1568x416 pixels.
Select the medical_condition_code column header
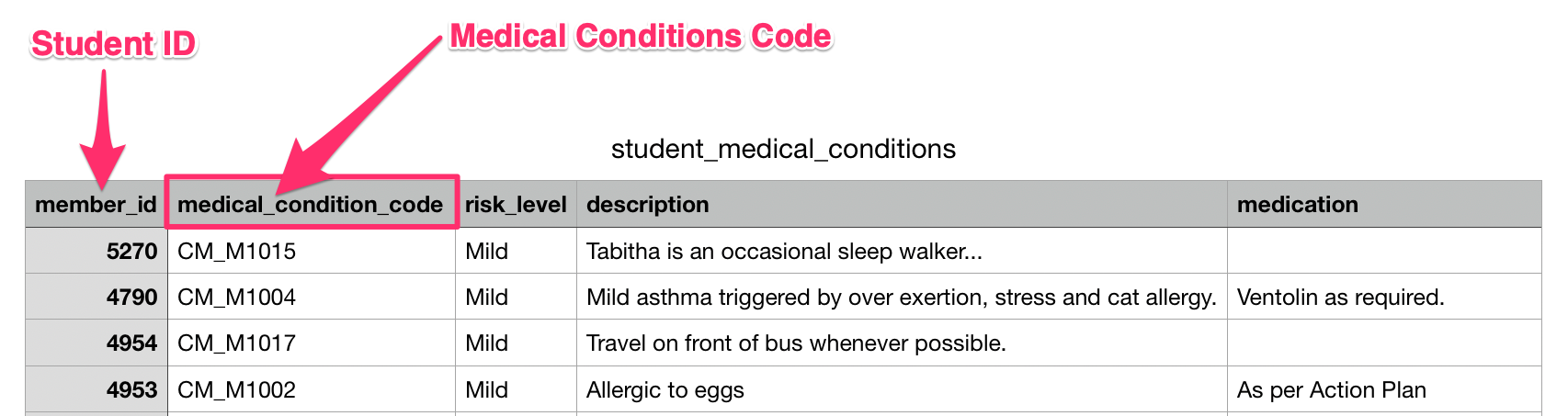pyautogui.click(x=312, y=204)
